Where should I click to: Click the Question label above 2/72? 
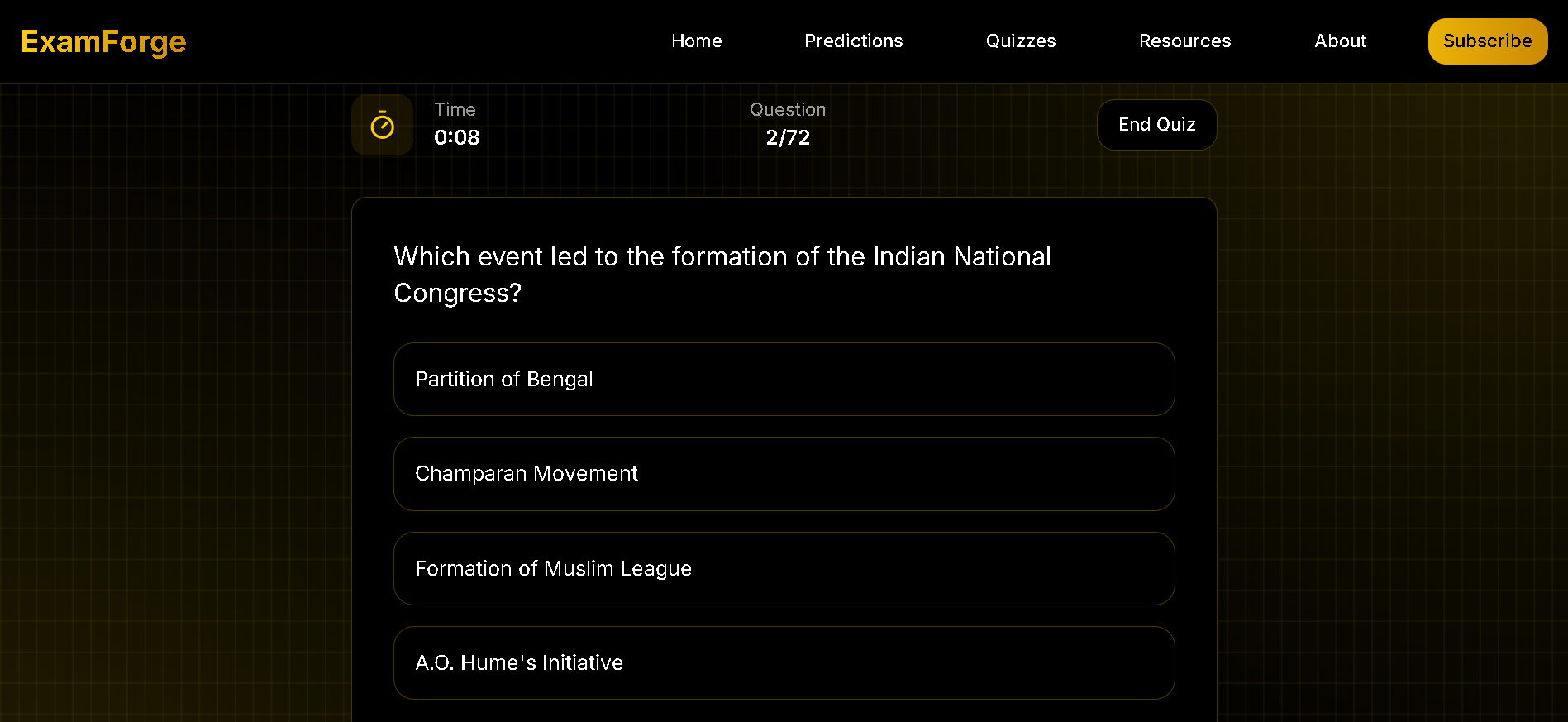tap(787, 109)
